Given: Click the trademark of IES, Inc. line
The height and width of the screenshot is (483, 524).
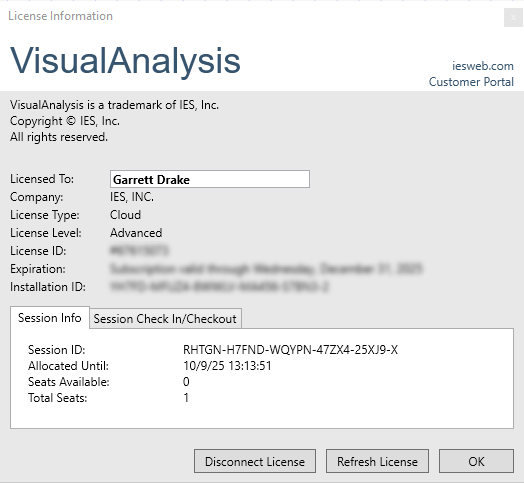Looking at the screenshot, I should click(114, 105).
